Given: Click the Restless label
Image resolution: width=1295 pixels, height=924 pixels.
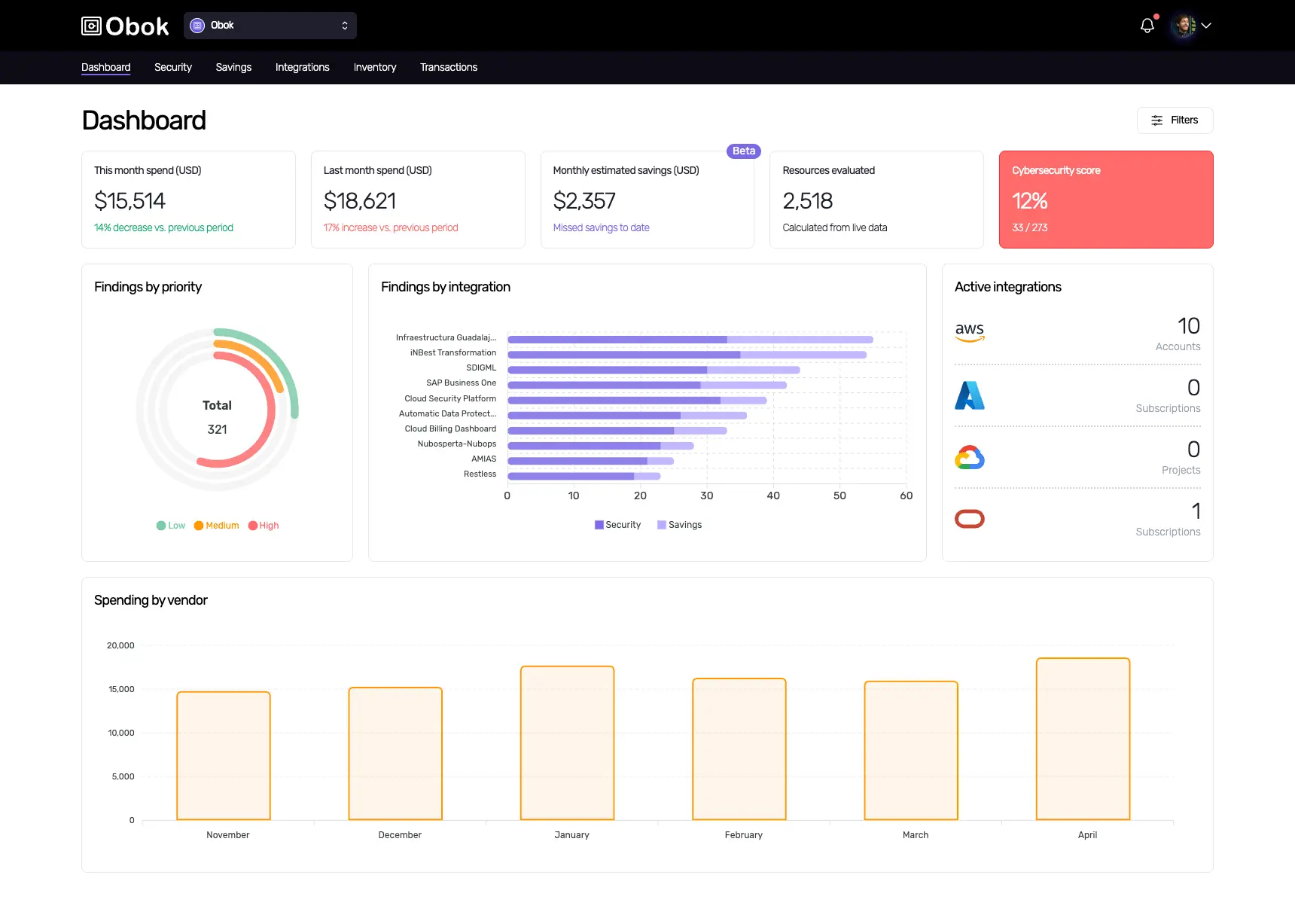Looking at the screenshot, I should 480,474.
